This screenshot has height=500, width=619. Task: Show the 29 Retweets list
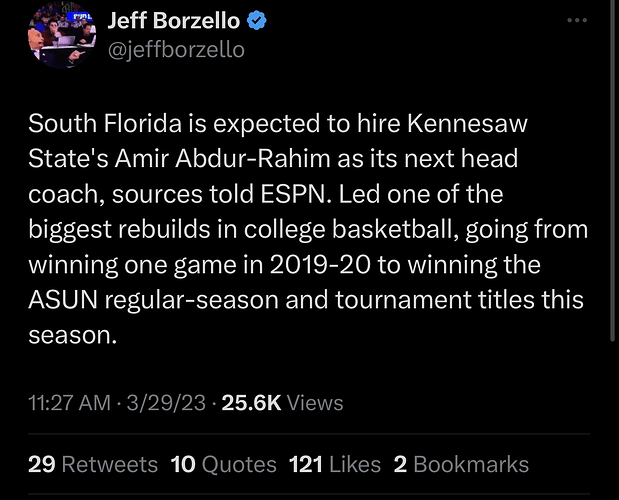point(93,464)
